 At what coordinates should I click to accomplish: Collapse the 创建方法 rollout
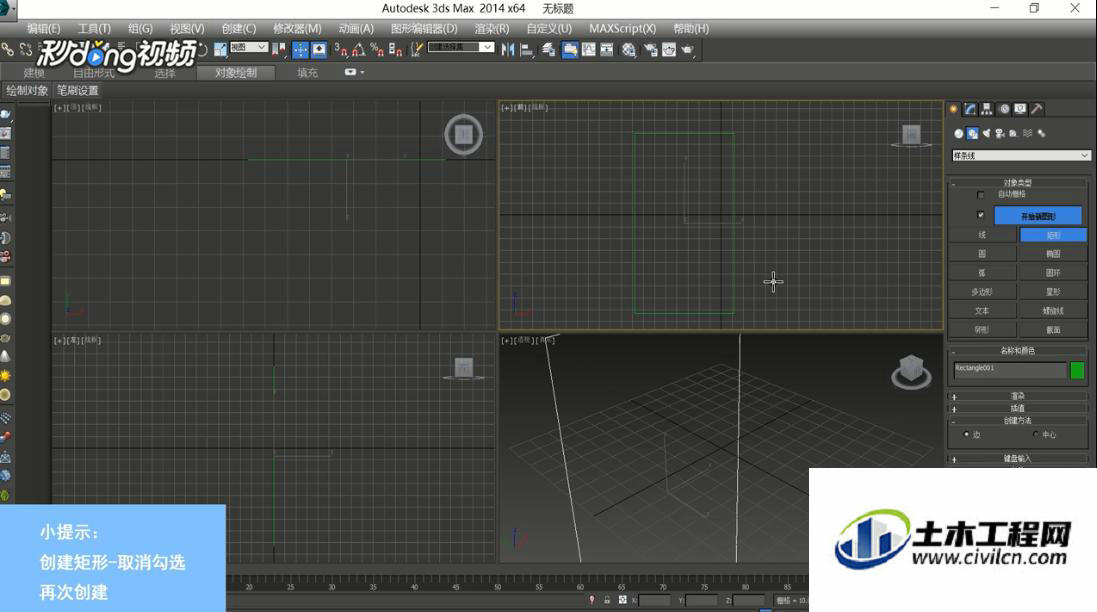point(1018,420)
